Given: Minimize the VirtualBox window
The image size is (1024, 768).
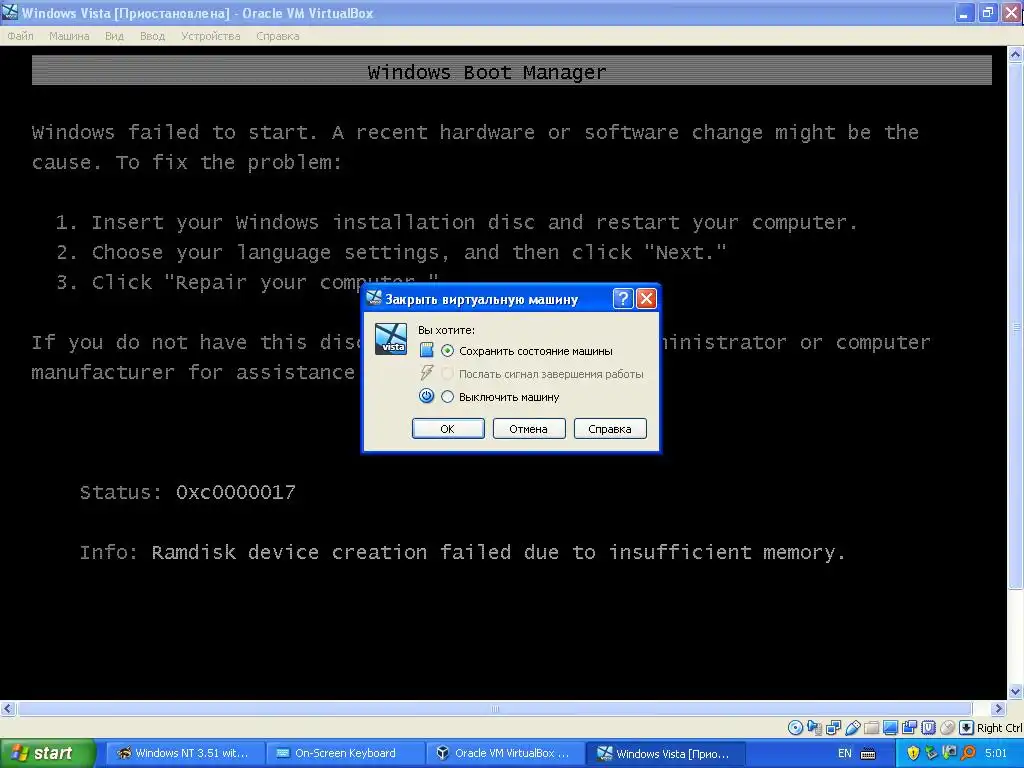Looking at the screenshot, I should click(x=965, y=12).
